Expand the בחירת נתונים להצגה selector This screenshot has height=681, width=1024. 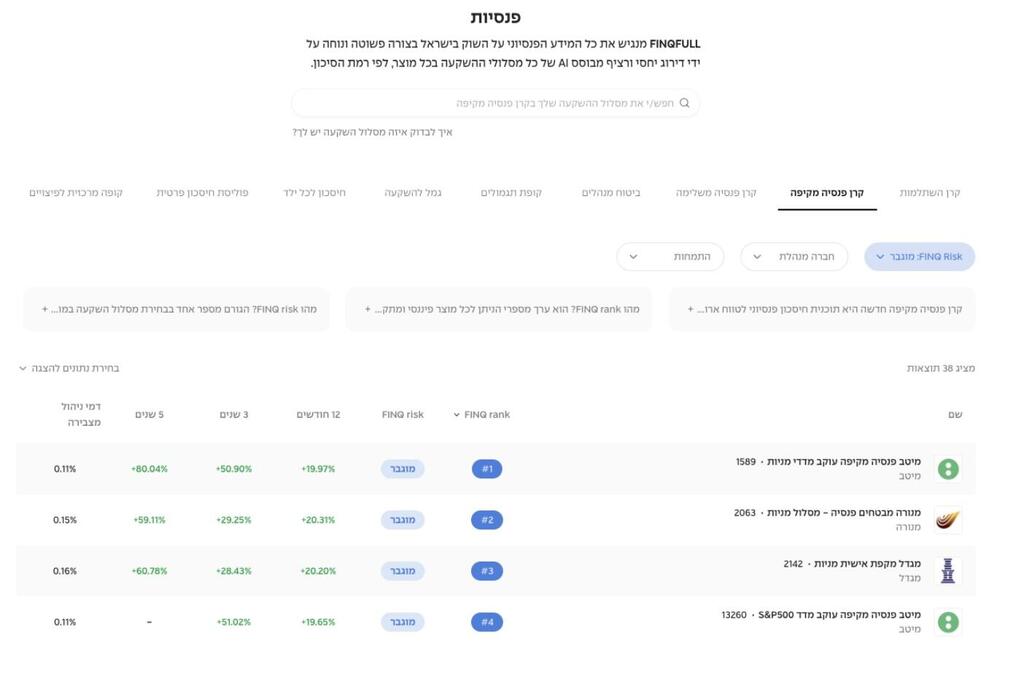(x=69, y=368)
